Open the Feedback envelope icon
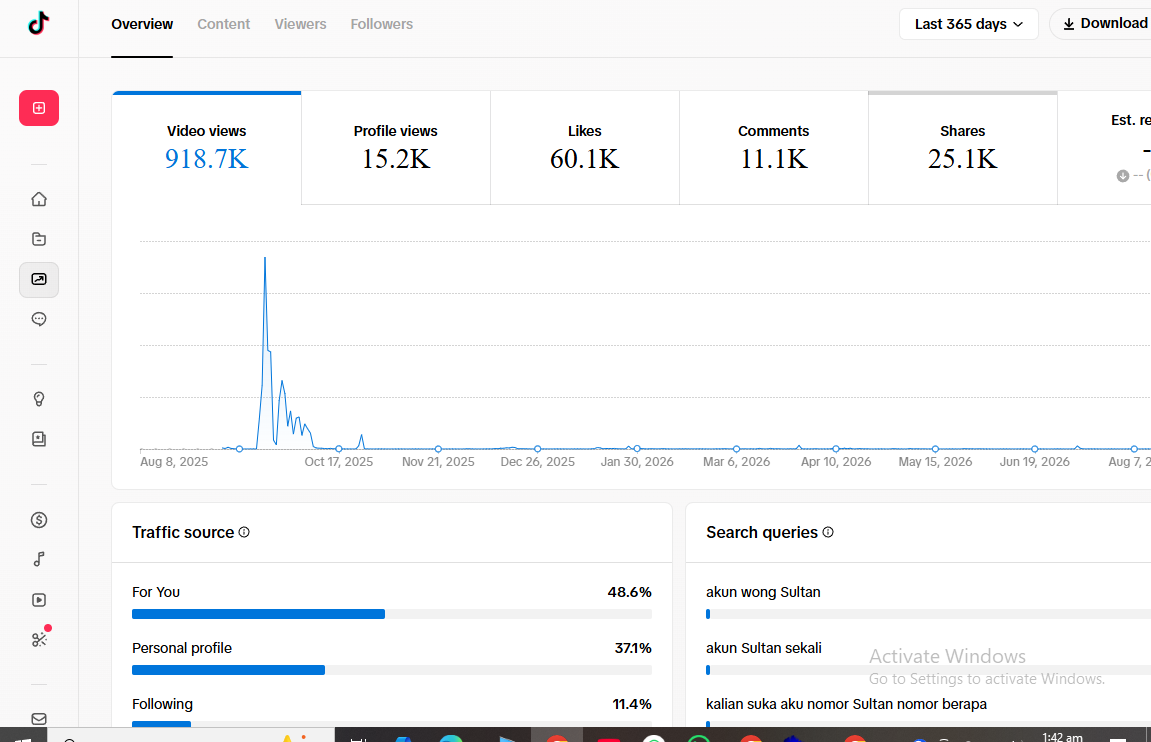 [x=39, y=719]
